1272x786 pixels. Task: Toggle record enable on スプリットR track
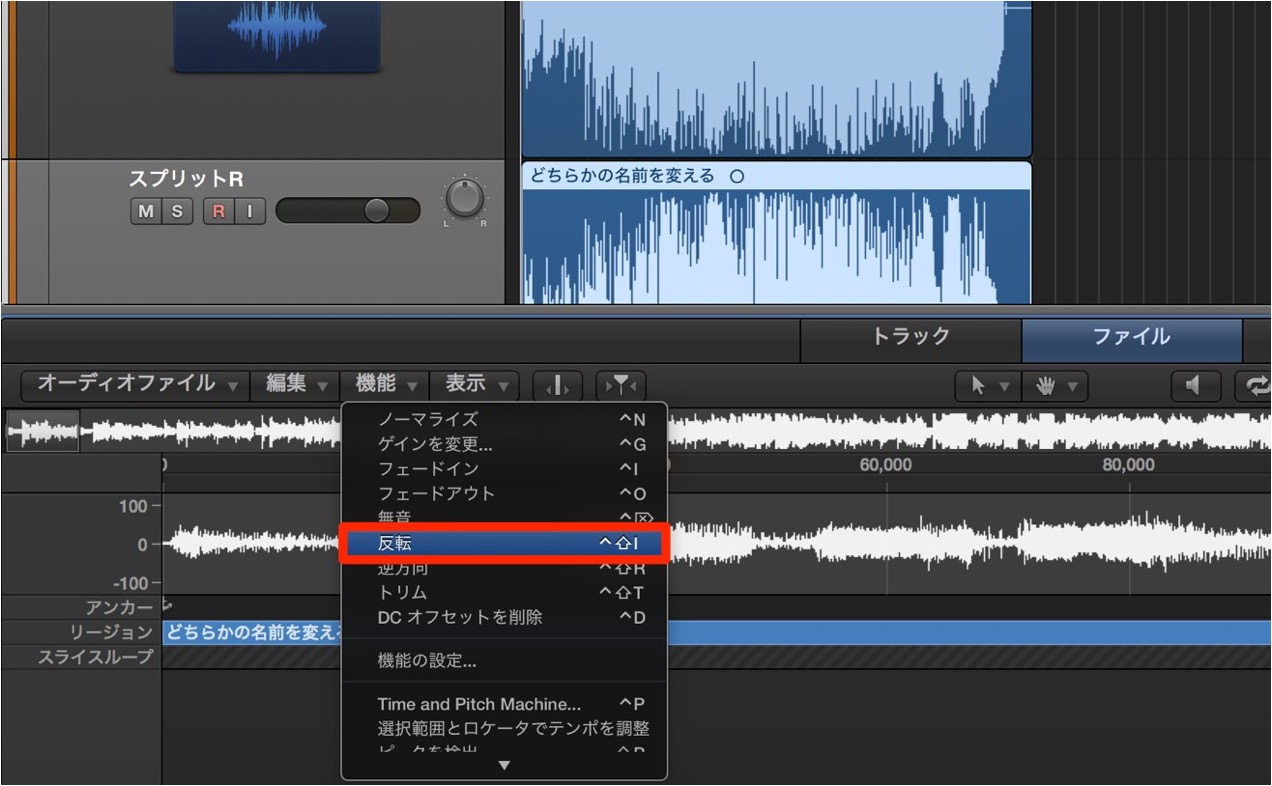(218, 211)
